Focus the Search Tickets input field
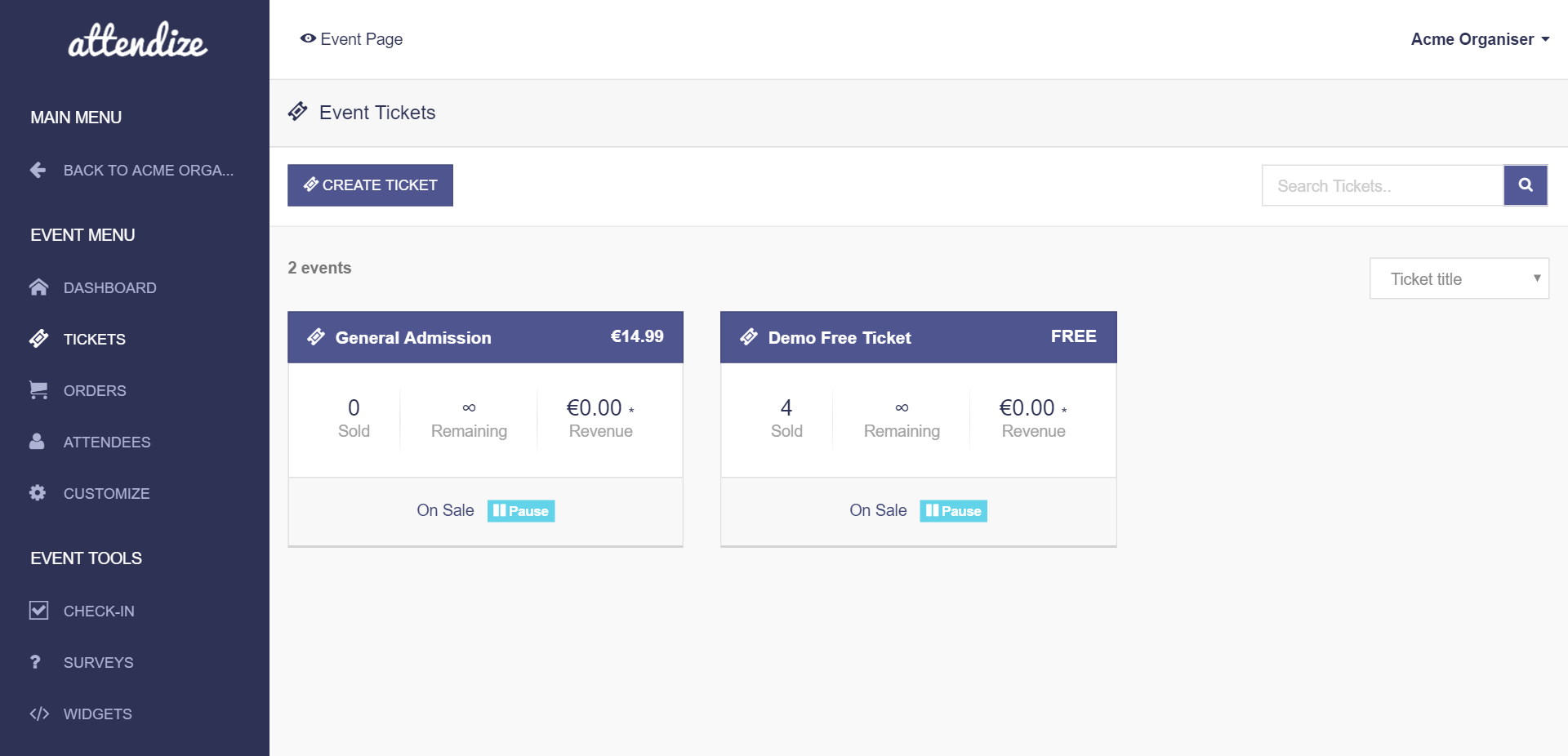This screenshot has height=756, width=1568. pos(1382,186)
